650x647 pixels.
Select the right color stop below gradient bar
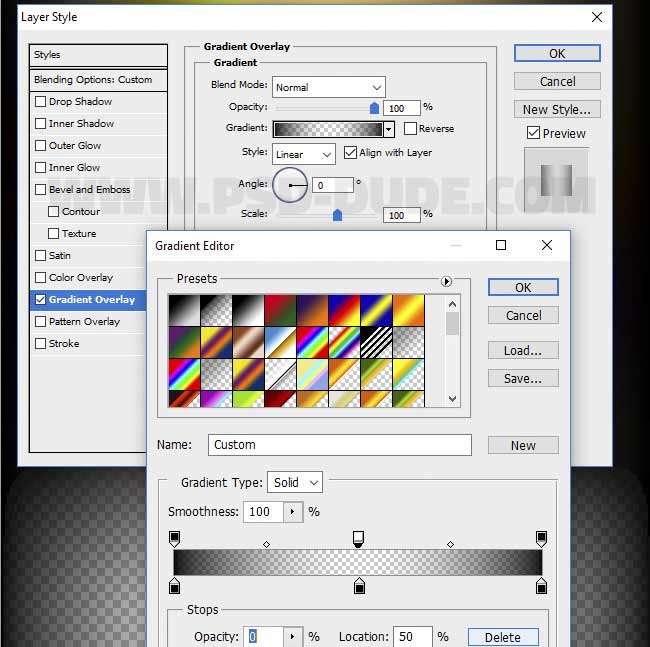(x=541, y=586)
